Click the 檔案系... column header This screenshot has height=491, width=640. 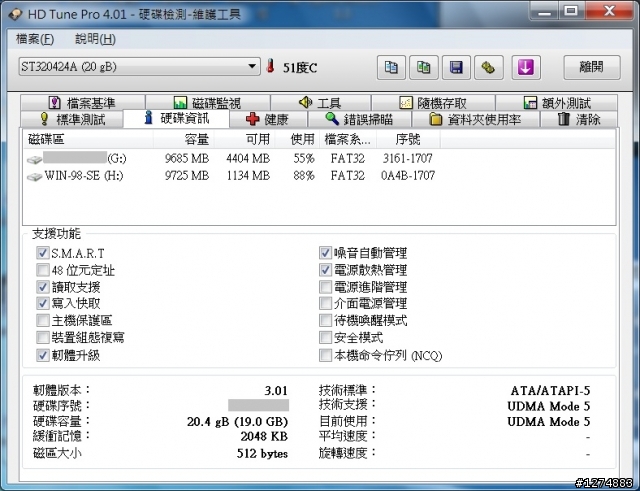[348, 140]
